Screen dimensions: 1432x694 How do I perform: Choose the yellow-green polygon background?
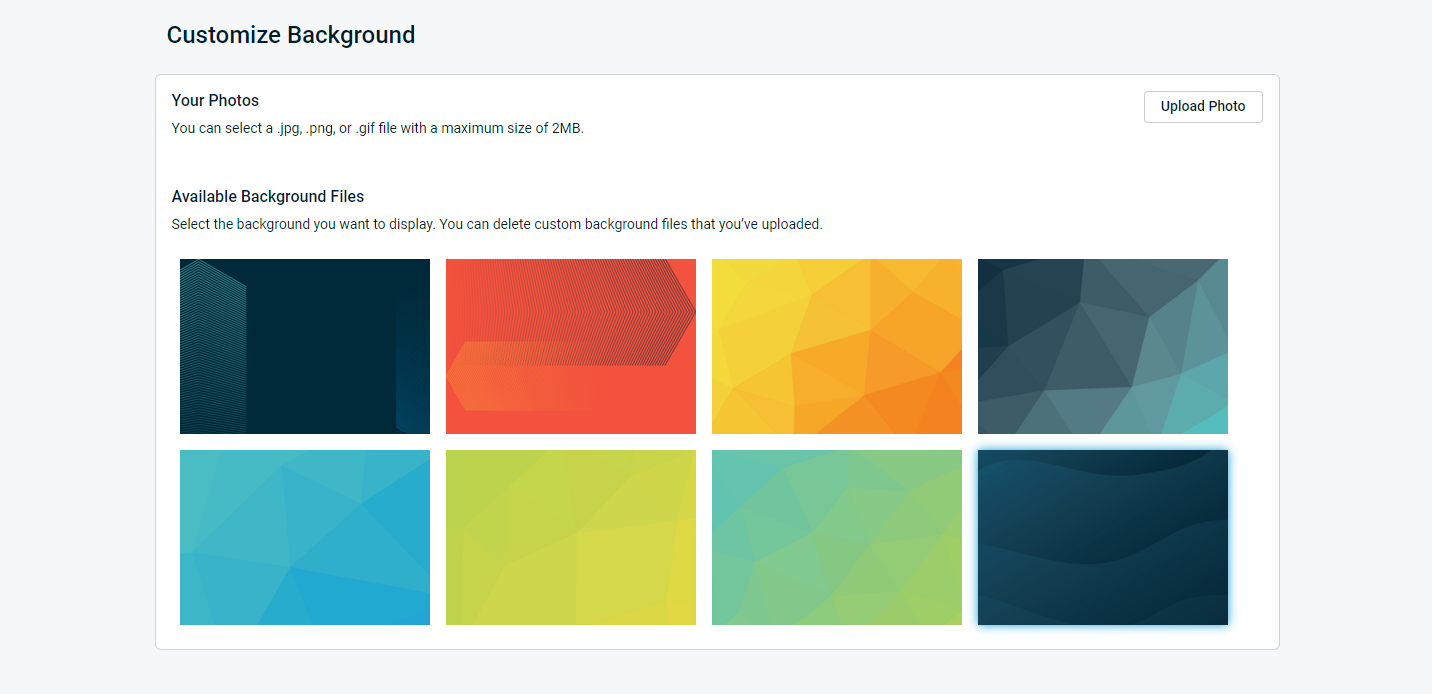[571, 537]
